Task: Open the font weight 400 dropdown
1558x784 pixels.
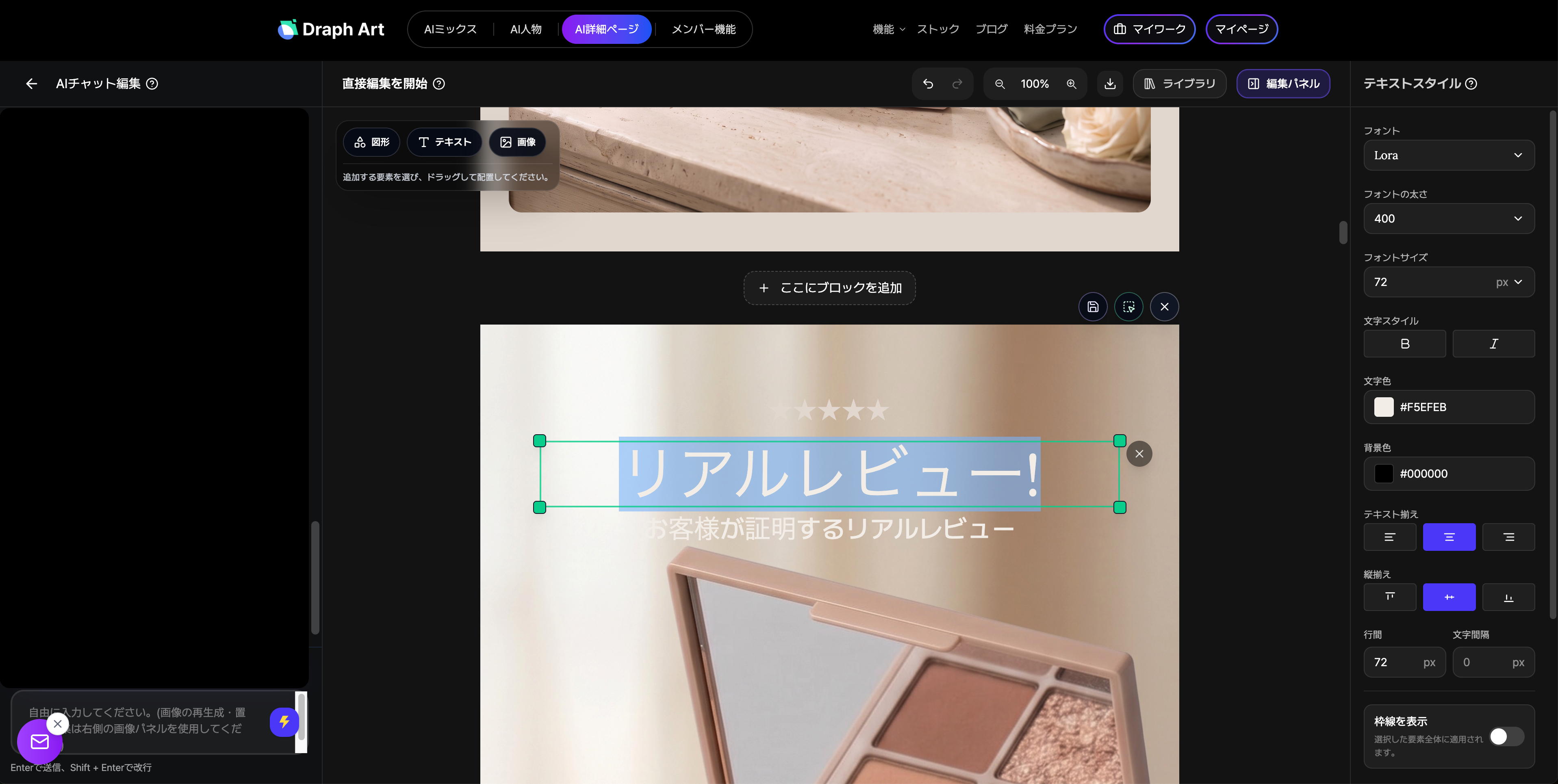Action: [1449, 219]
